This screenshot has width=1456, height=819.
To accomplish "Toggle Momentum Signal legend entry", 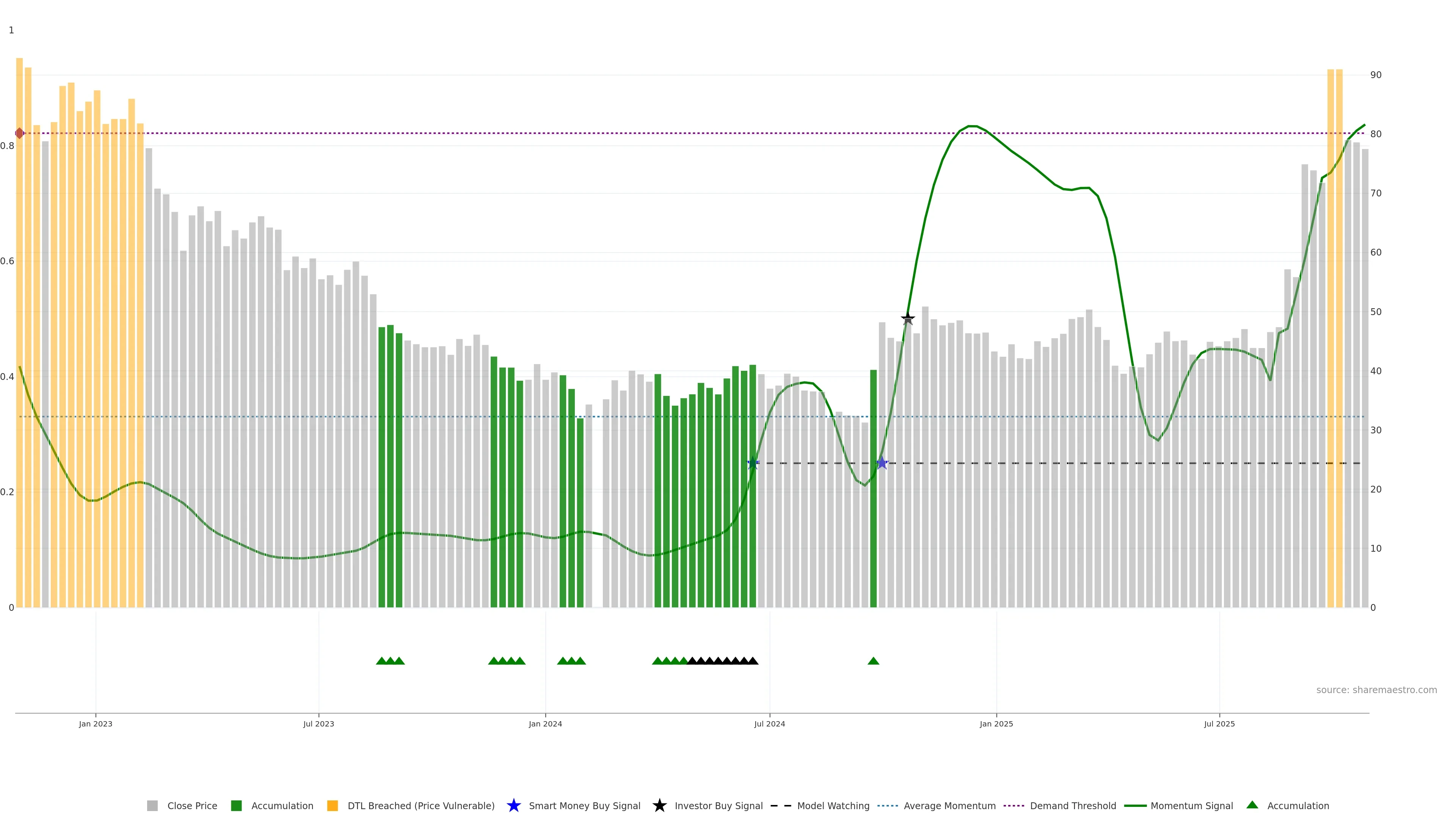I will point(1191,805).
